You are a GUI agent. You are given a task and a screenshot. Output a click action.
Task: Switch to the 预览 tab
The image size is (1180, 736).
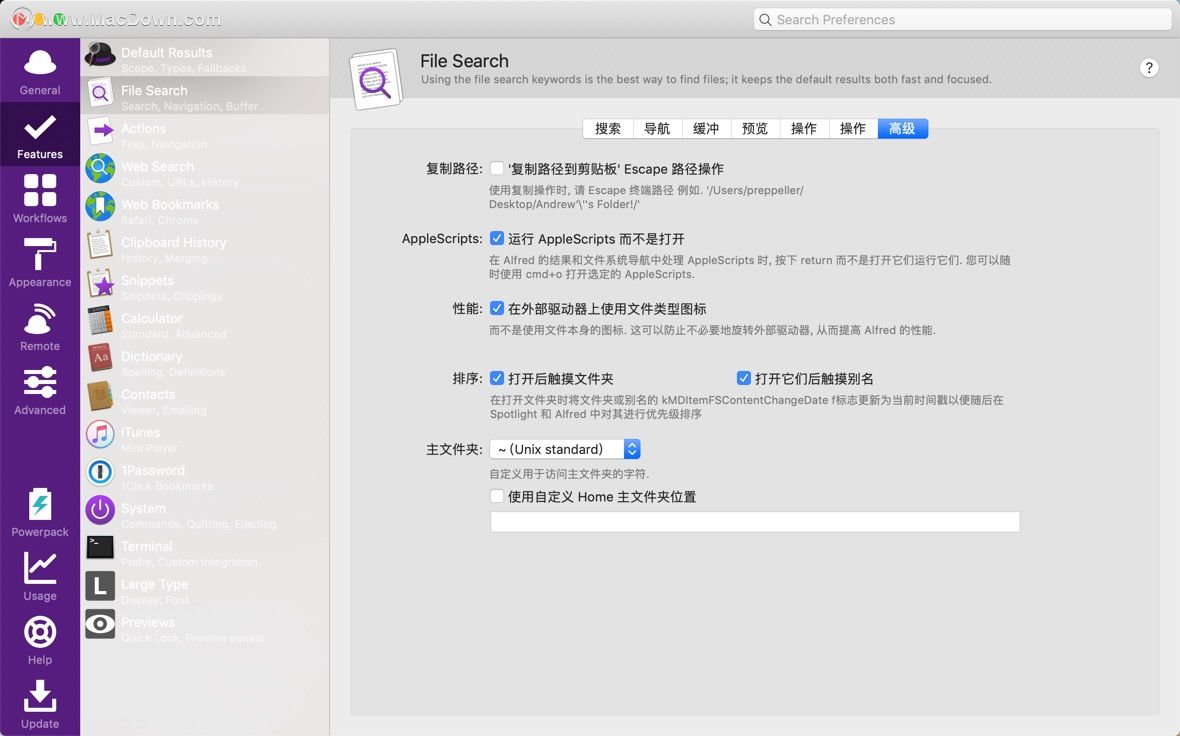click(x=755, y=129)
